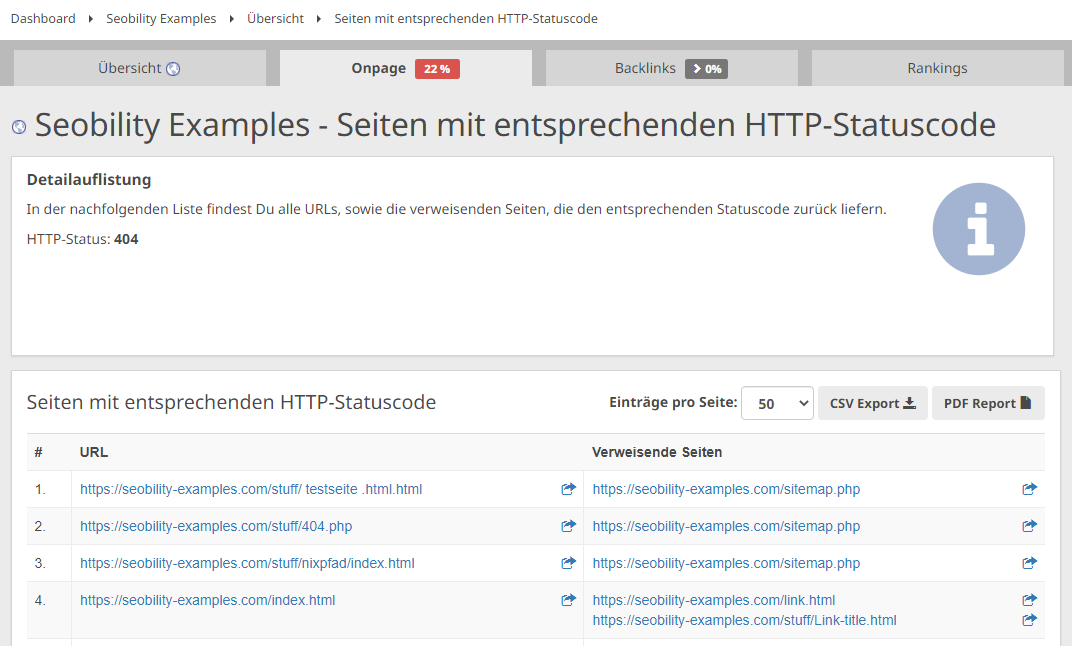Switch to the Rankings tab

[x=937, y=68]
